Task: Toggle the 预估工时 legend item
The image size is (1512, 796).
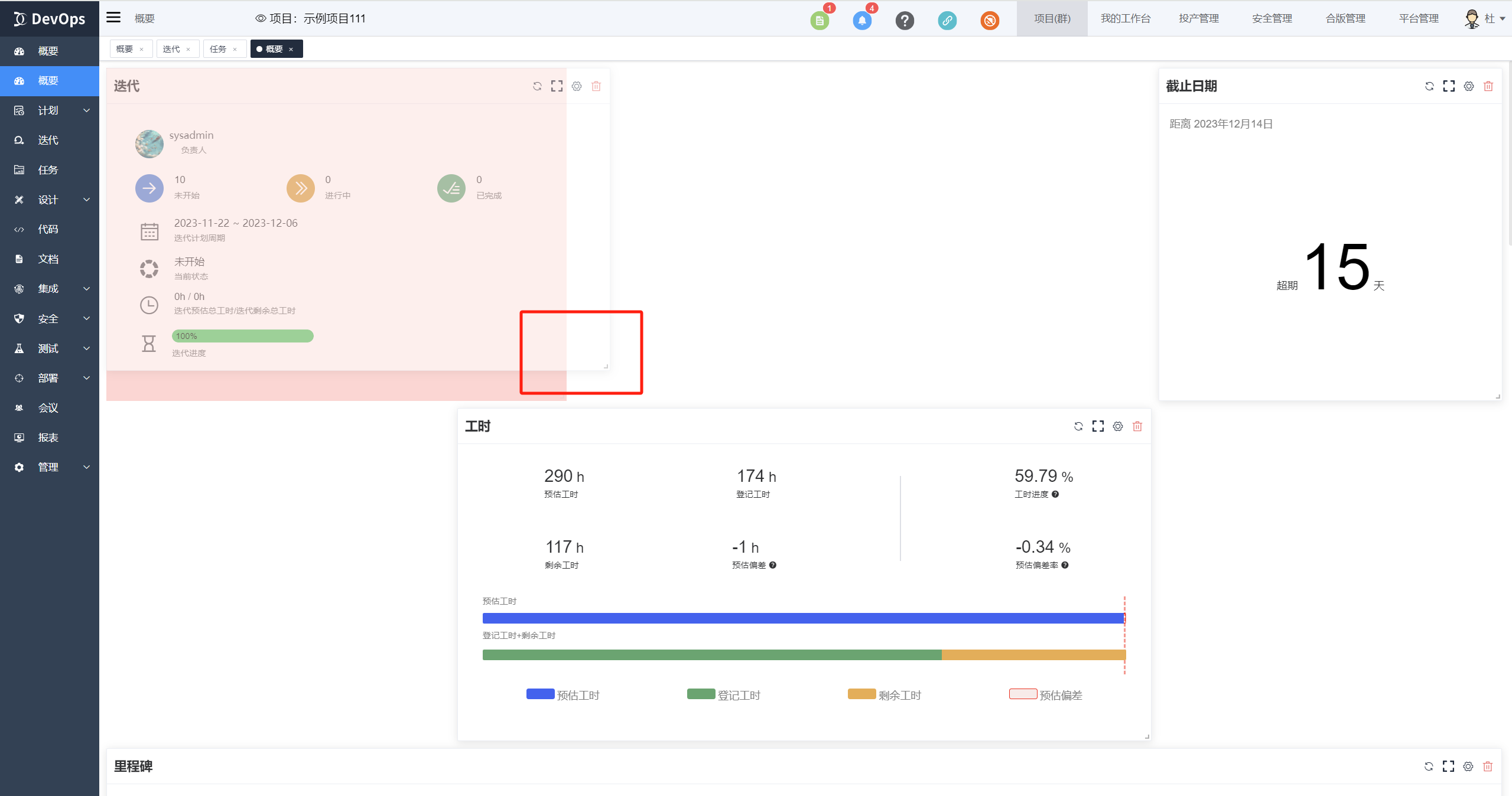Action: (x=563, y=695)
